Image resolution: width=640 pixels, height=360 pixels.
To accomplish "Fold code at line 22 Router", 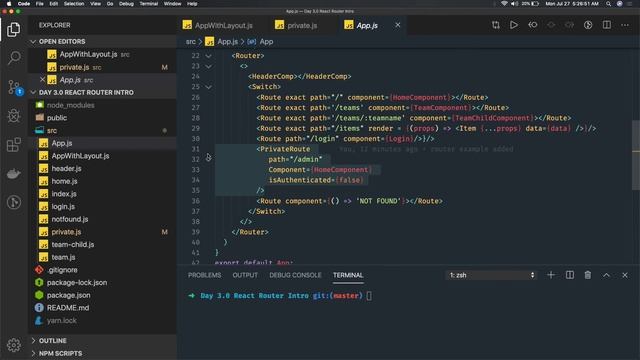I will coord(209,56).
